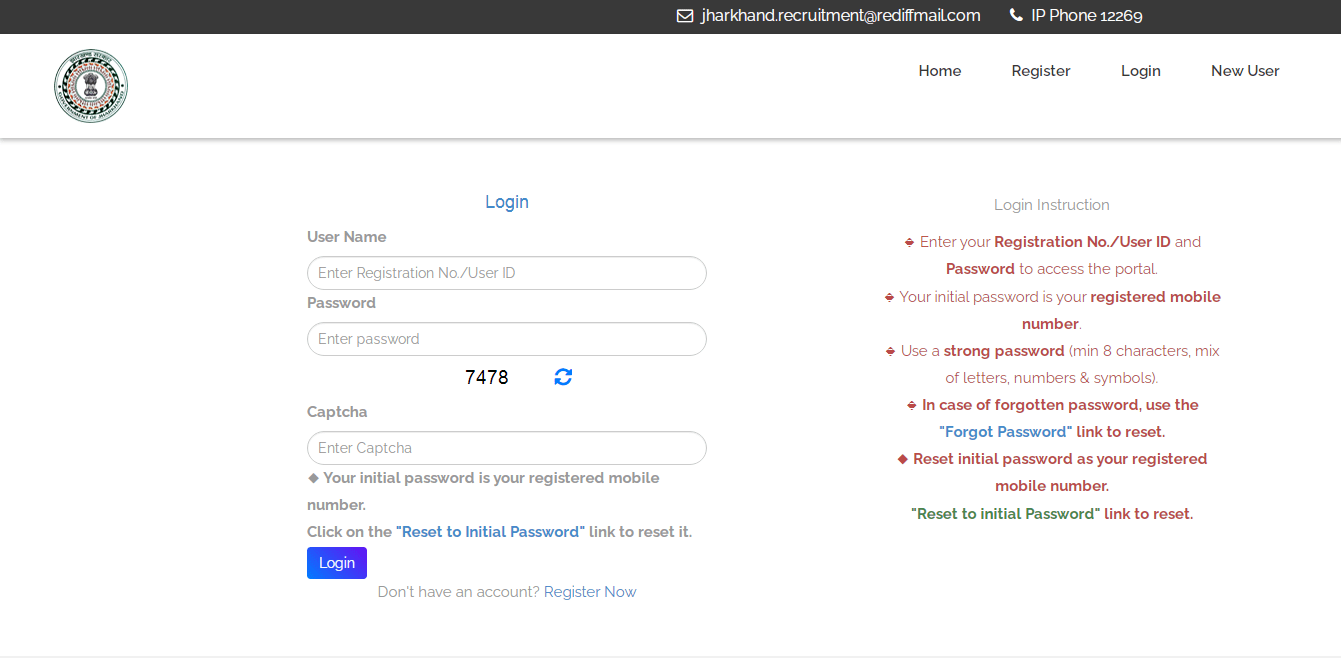1341x658 pixels.
Task: Click the captcha code image showing 7478
Action: coord(487,377)
